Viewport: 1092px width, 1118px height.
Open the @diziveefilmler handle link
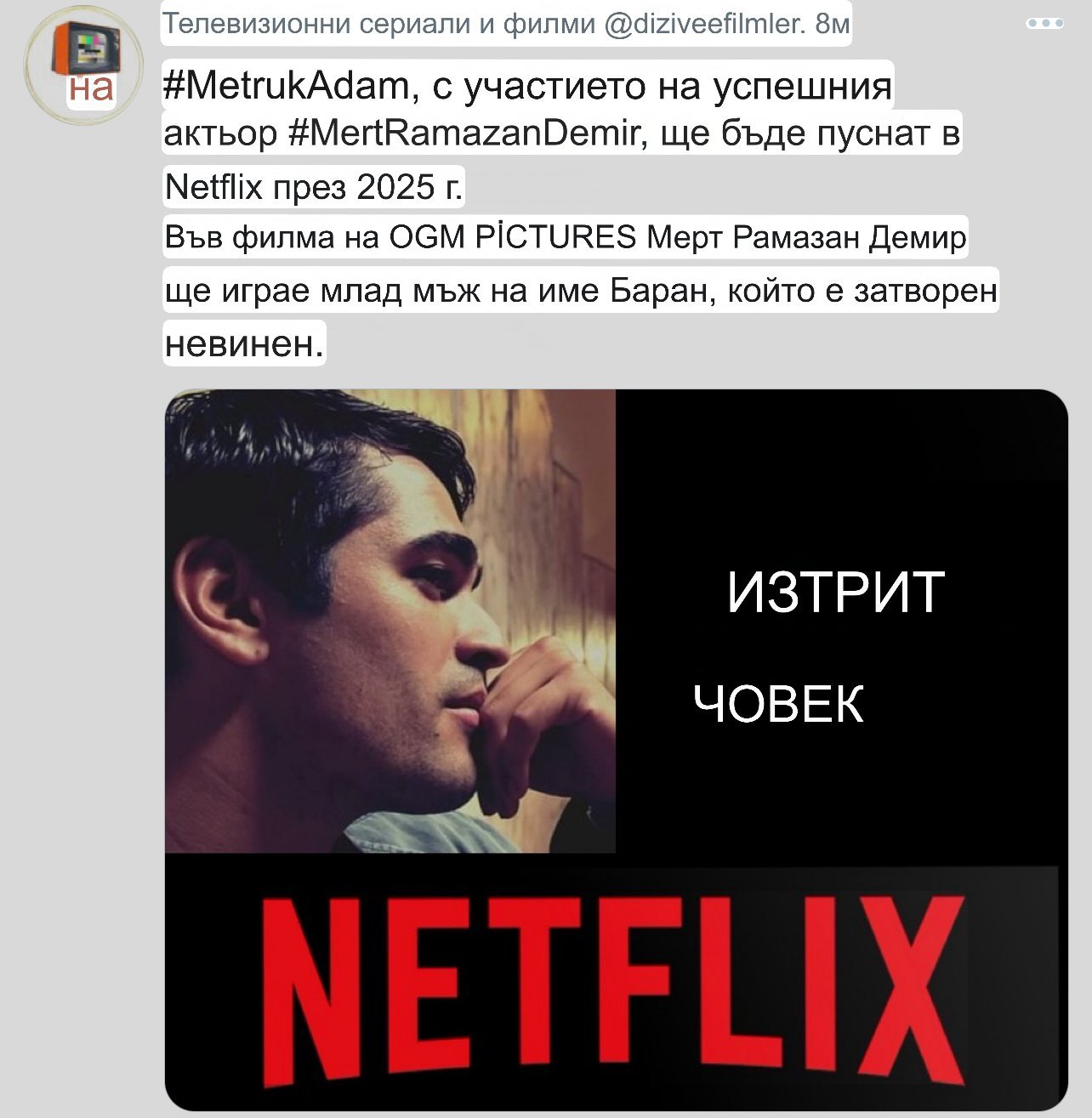(703, 24)
